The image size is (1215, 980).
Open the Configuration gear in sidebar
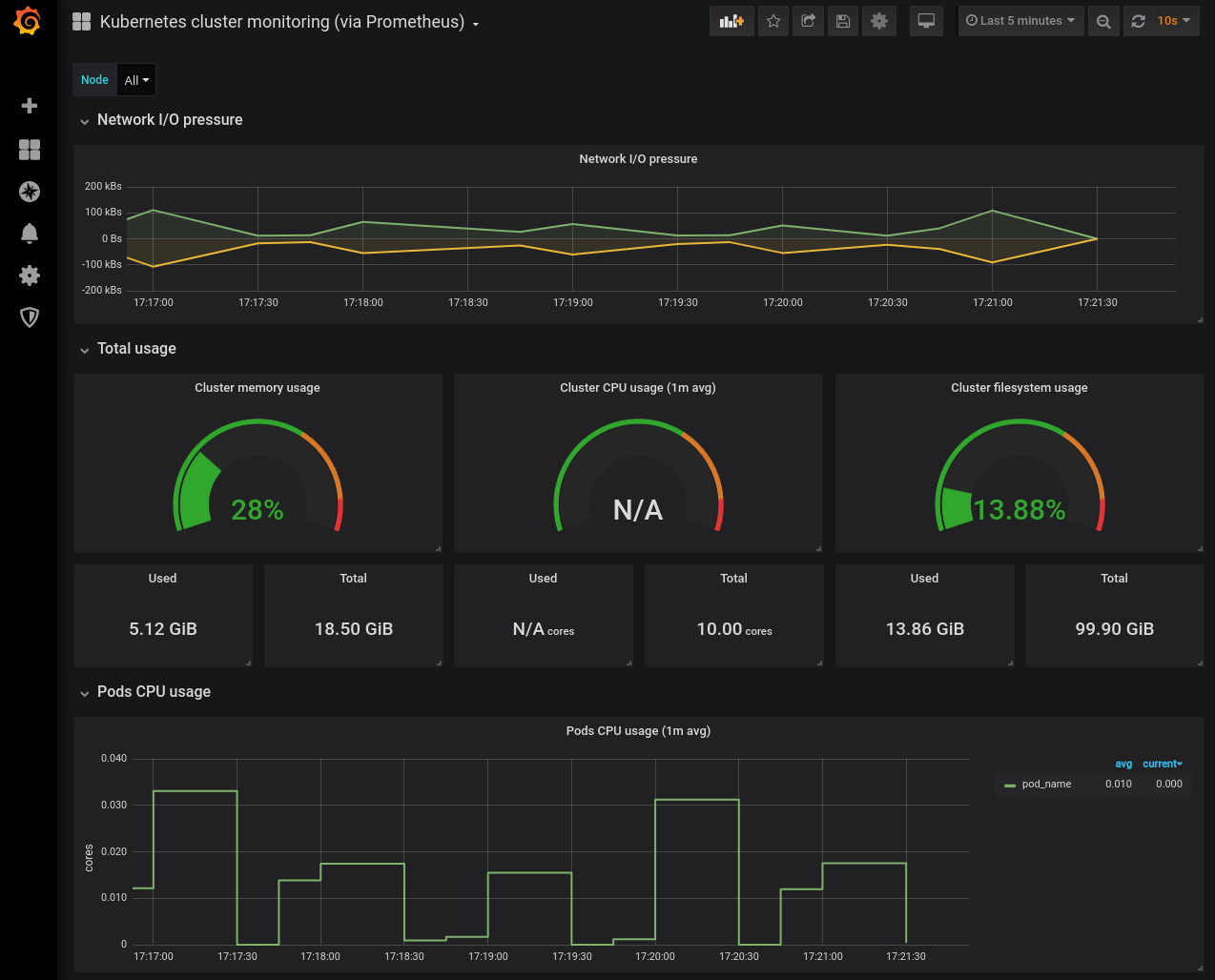coord(30,276)
